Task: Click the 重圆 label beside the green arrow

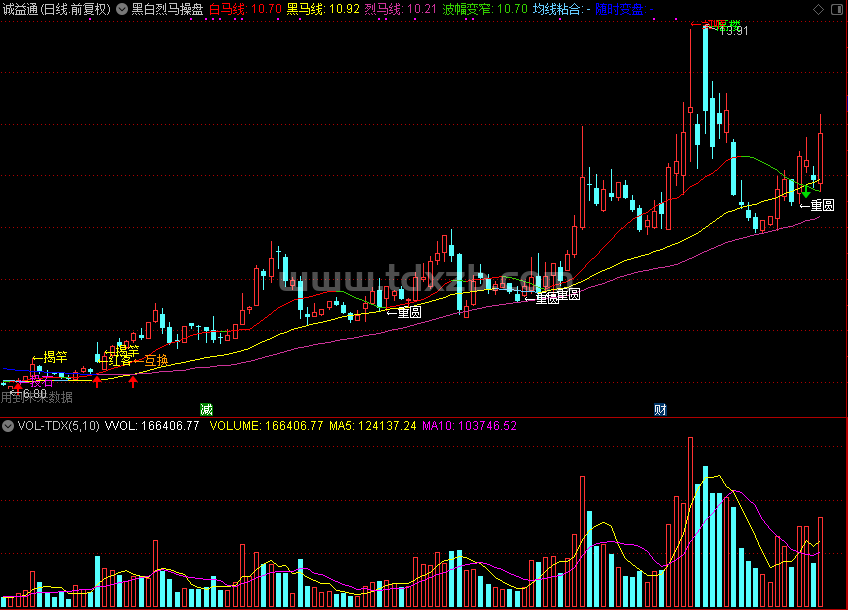Action: coord(822,205)
